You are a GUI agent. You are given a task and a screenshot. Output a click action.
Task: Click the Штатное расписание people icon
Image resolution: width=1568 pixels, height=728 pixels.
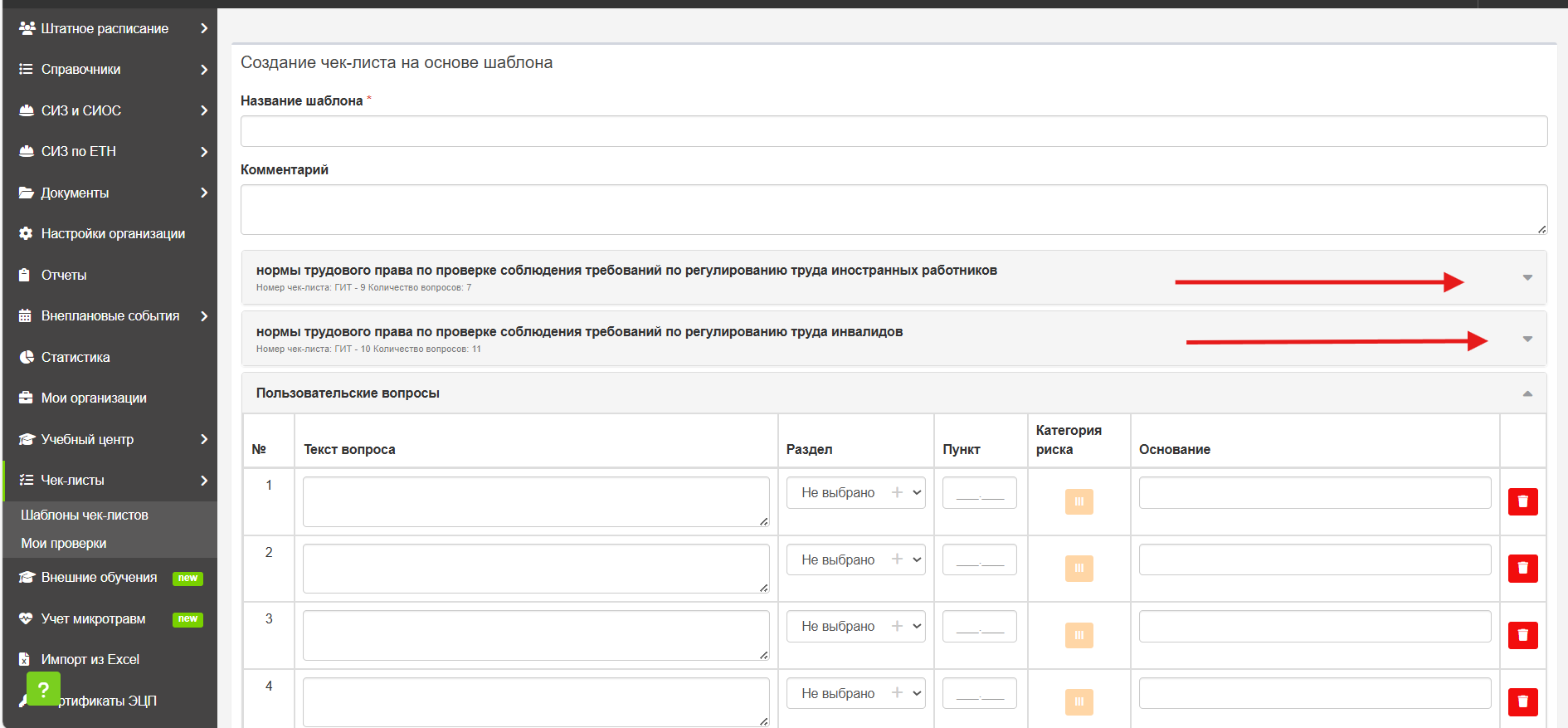tap(27, 28)
